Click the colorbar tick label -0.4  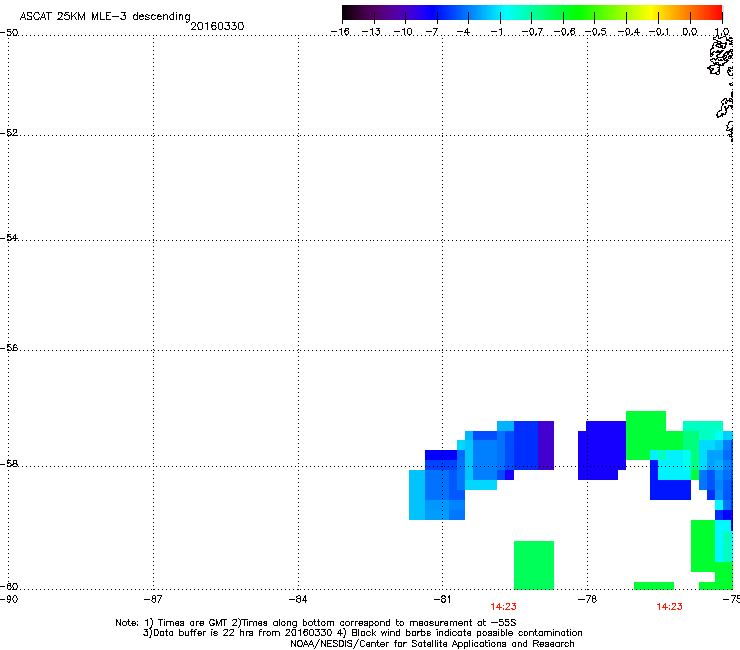pos(628,32)
